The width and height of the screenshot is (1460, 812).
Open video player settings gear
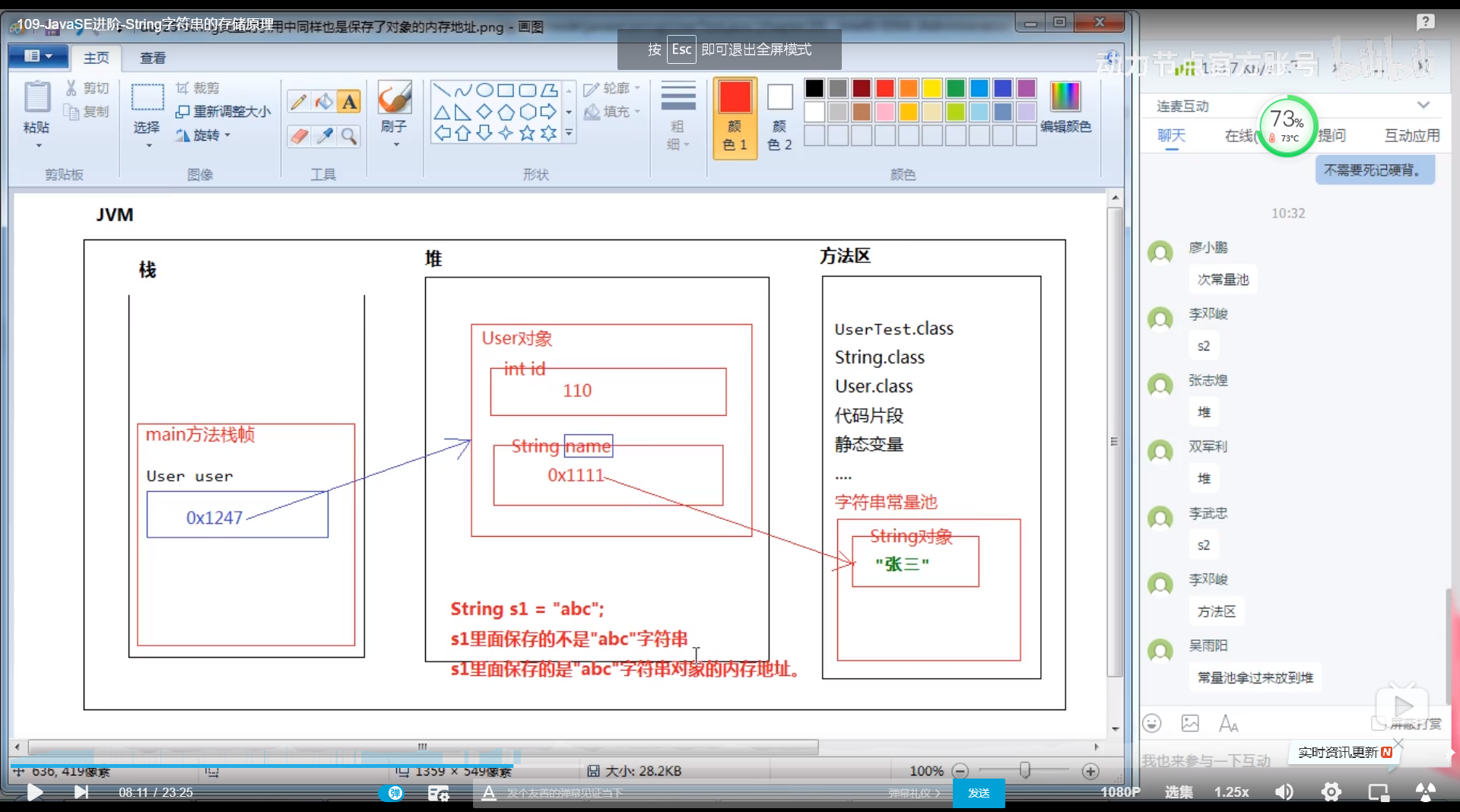1331,792
